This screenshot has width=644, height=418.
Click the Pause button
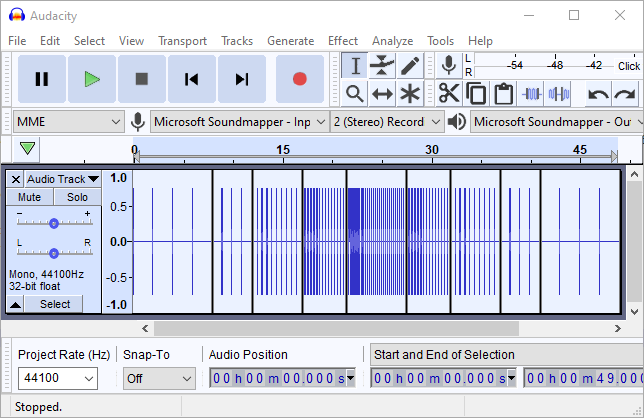point(41,79)
